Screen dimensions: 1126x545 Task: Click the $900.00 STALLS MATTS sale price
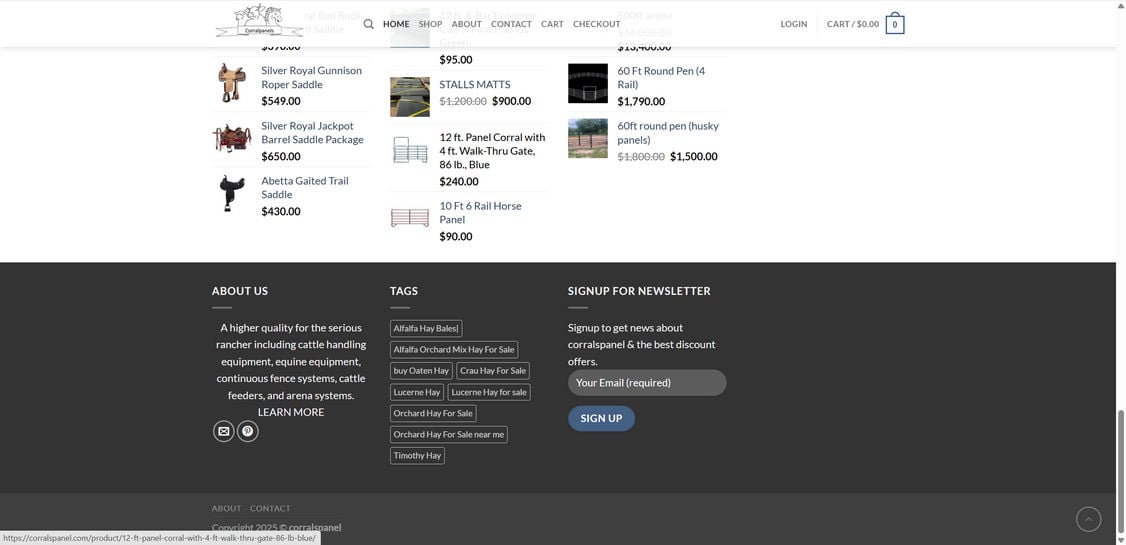click(x=511, y=101)
